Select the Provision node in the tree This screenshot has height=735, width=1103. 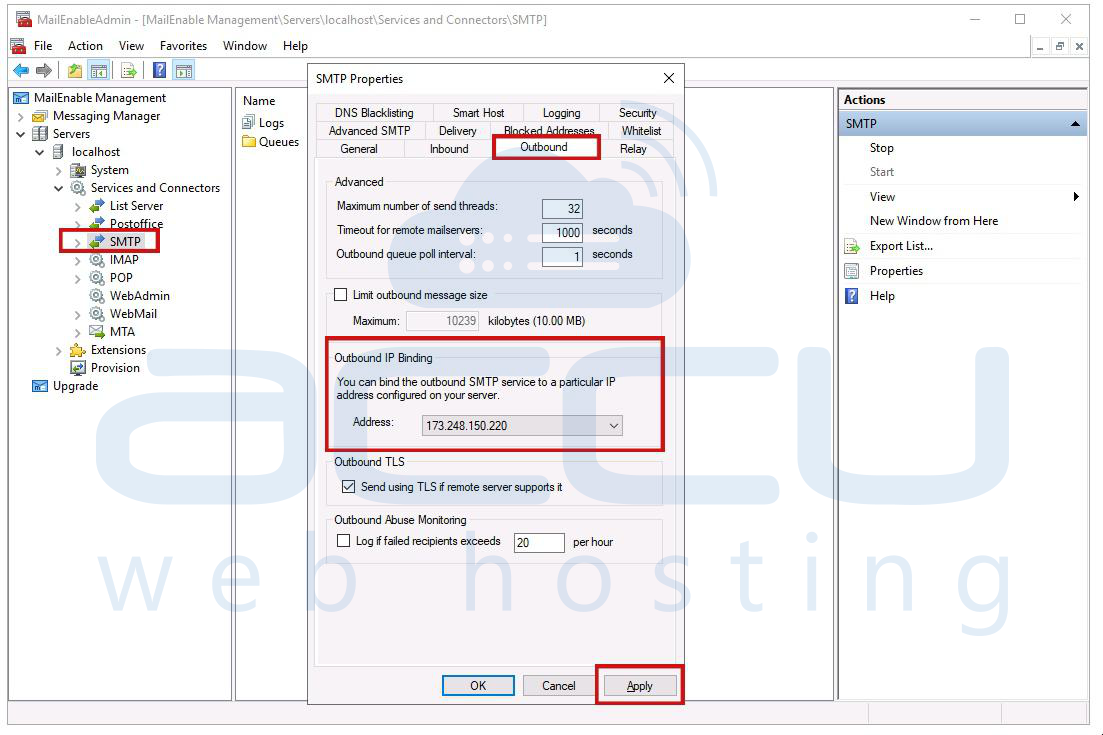pyautogui.click(x=115, y=368)
